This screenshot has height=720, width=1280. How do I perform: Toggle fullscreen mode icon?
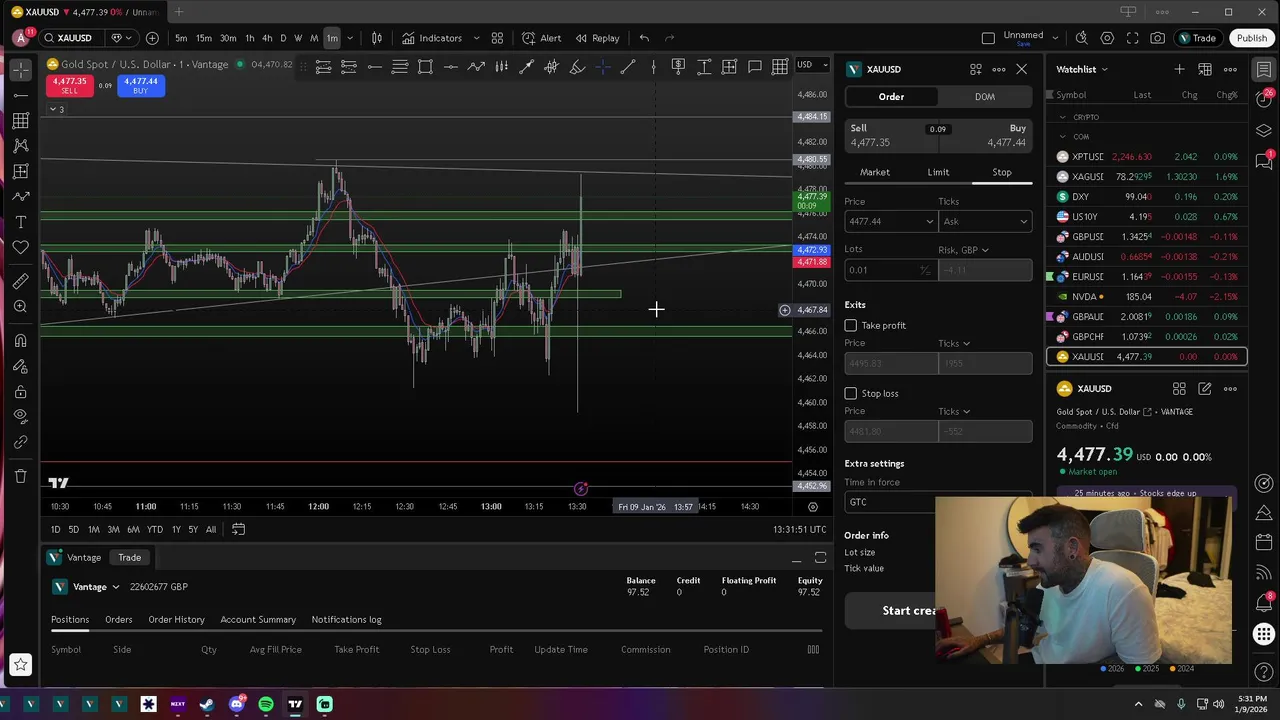click(1132, 38)
